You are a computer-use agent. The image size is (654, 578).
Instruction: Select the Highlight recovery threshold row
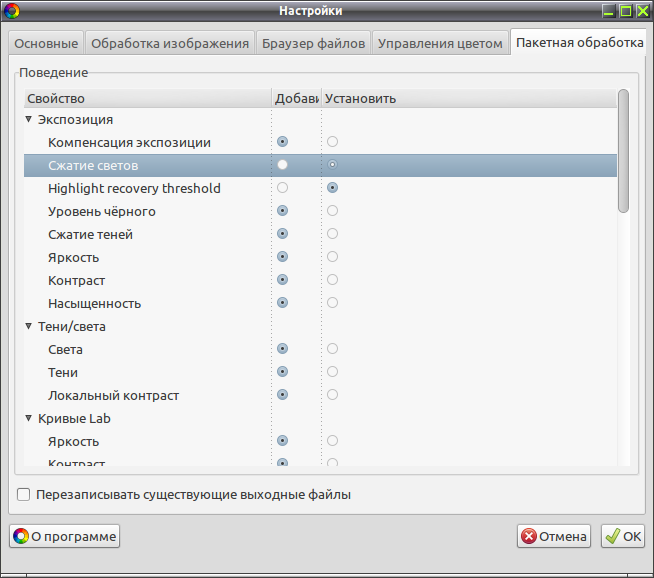(x=320, y=188)
